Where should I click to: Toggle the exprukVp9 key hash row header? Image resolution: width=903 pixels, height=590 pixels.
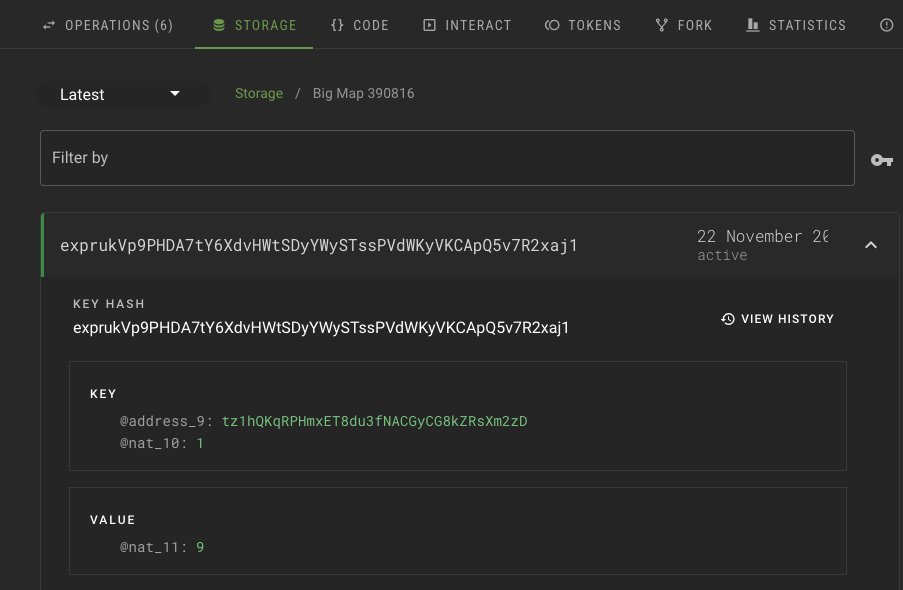[320, 245]
